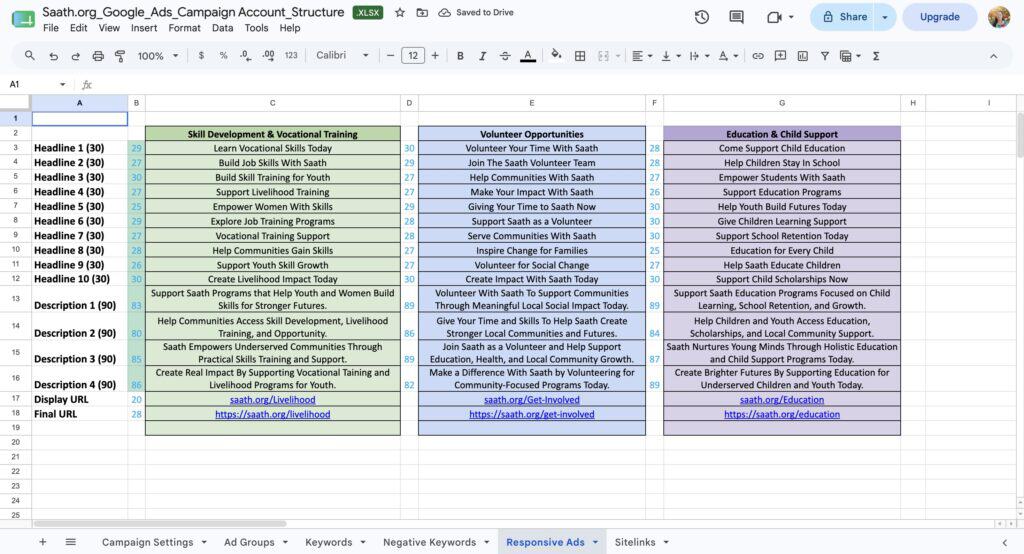The image size is (1024, 554).
Task: Open the comments panel icon
Action: pyautogui.click(x=737, y=17)
